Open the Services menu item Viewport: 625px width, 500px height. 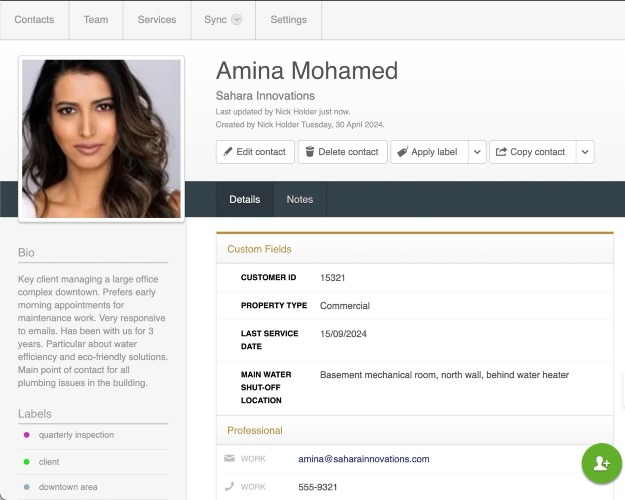[157, 20]
